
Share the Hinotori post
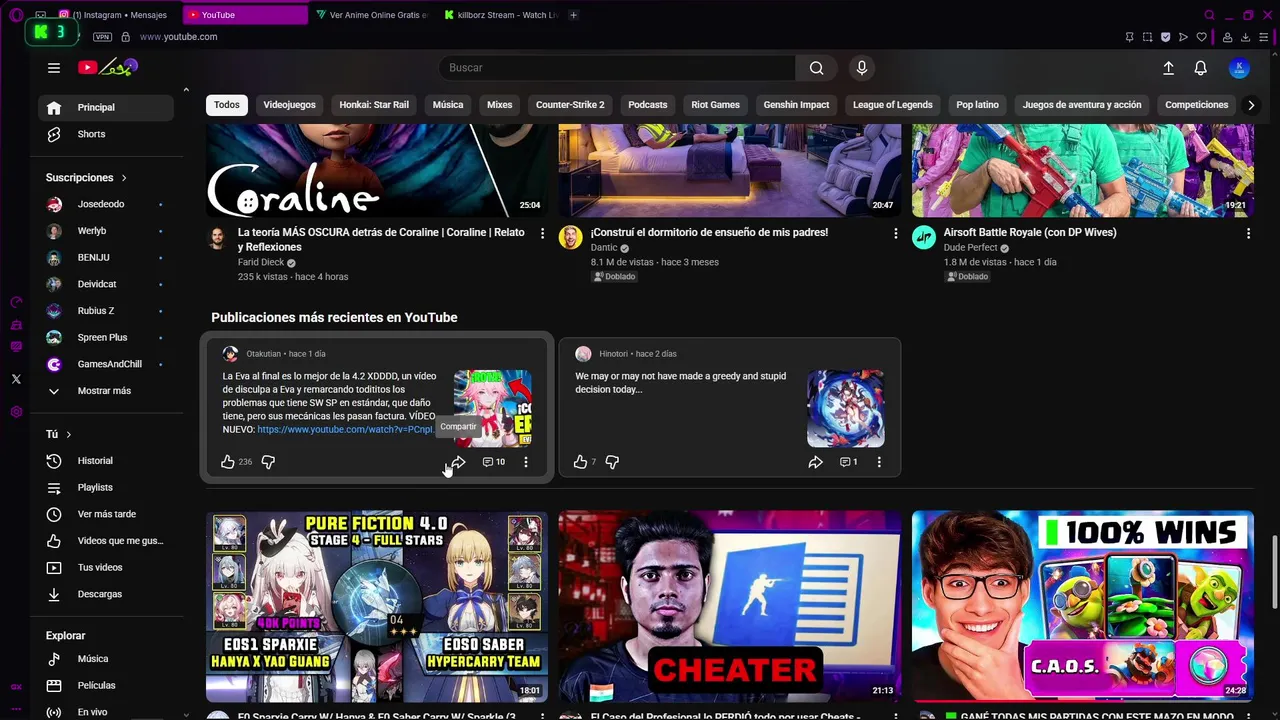815,462
